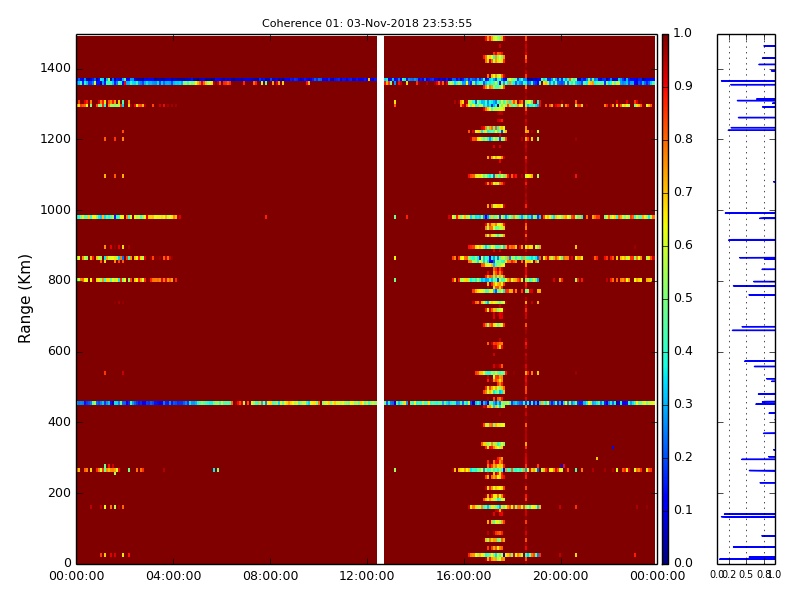
Task: Click the colorbar 0.6 tick label
Action: point(683,245)
